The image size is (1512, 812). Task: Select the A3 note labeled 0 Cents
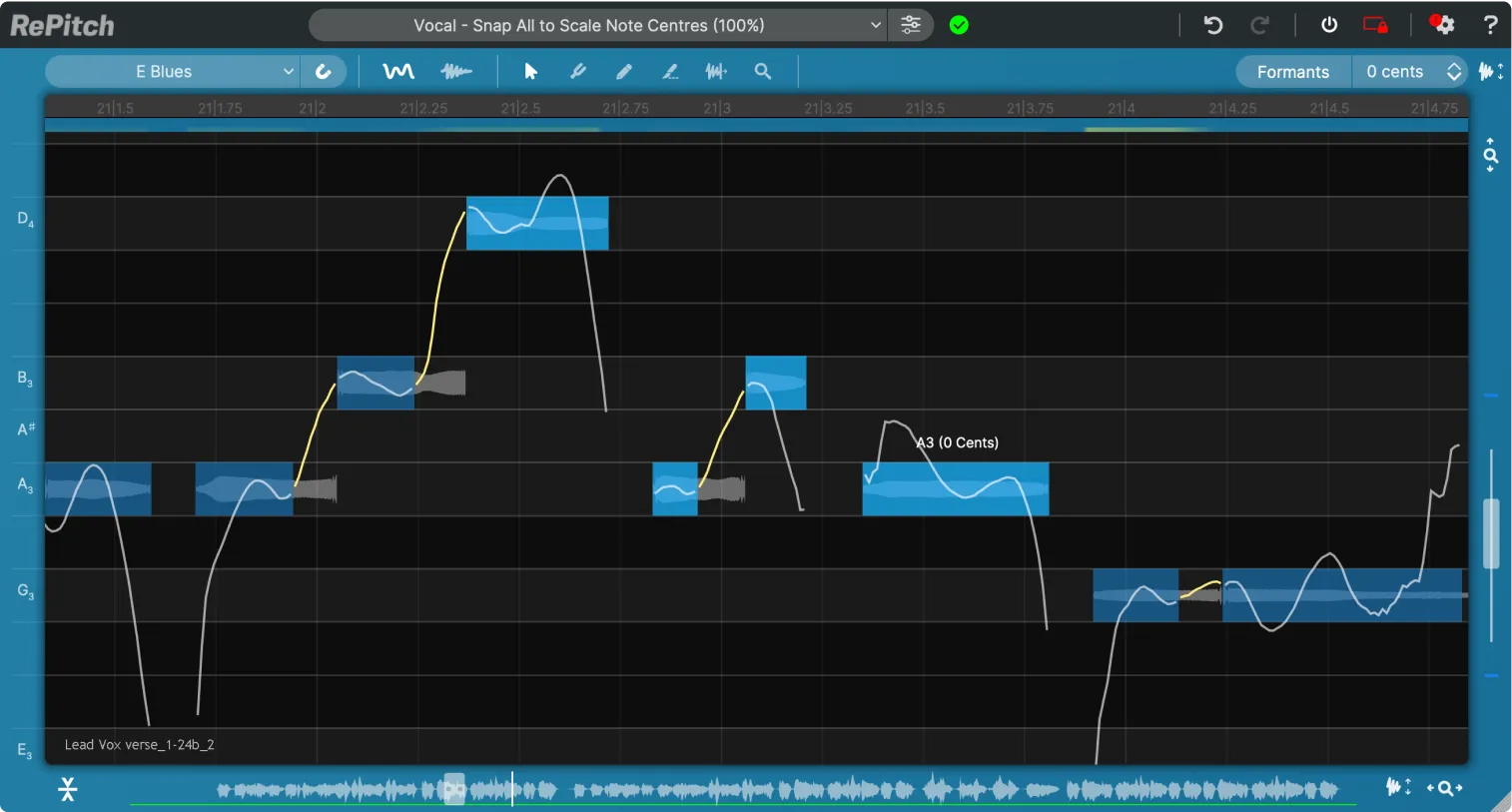click(955, 488)
